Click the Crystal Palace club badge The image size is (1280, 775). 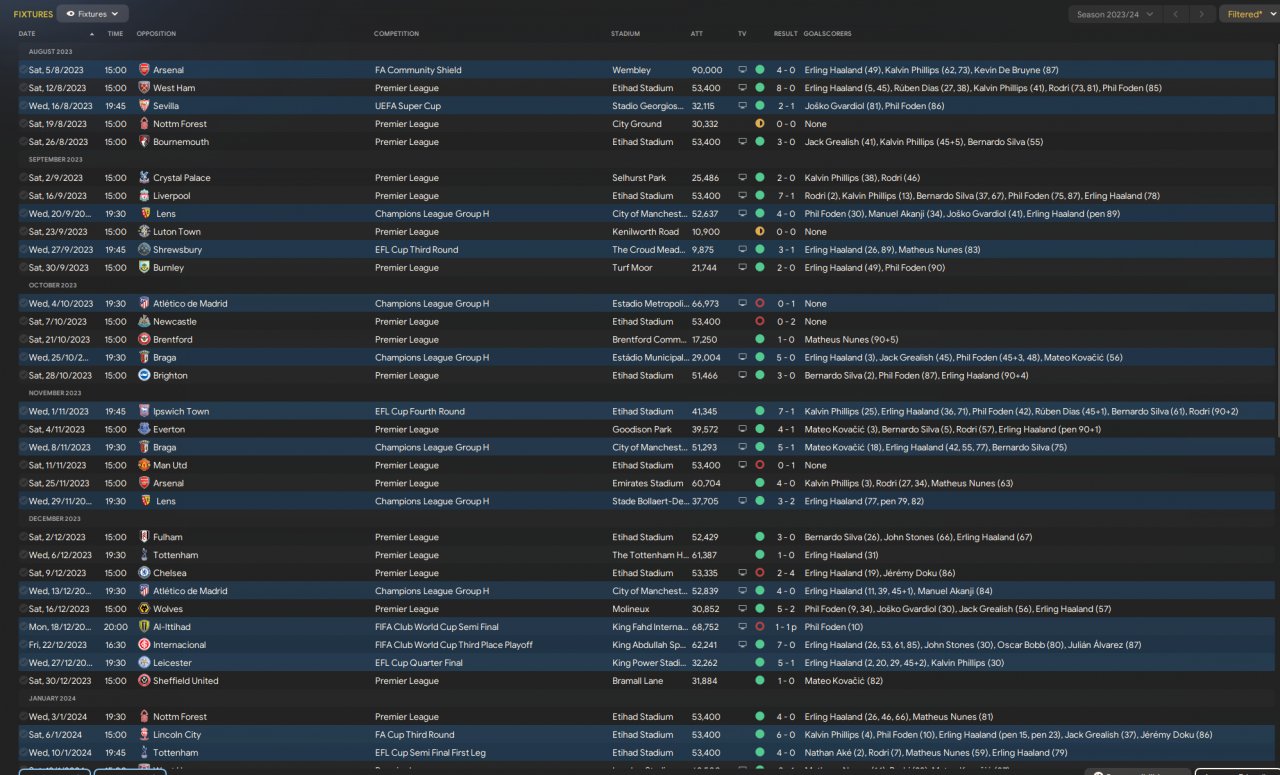pos(144,178)
